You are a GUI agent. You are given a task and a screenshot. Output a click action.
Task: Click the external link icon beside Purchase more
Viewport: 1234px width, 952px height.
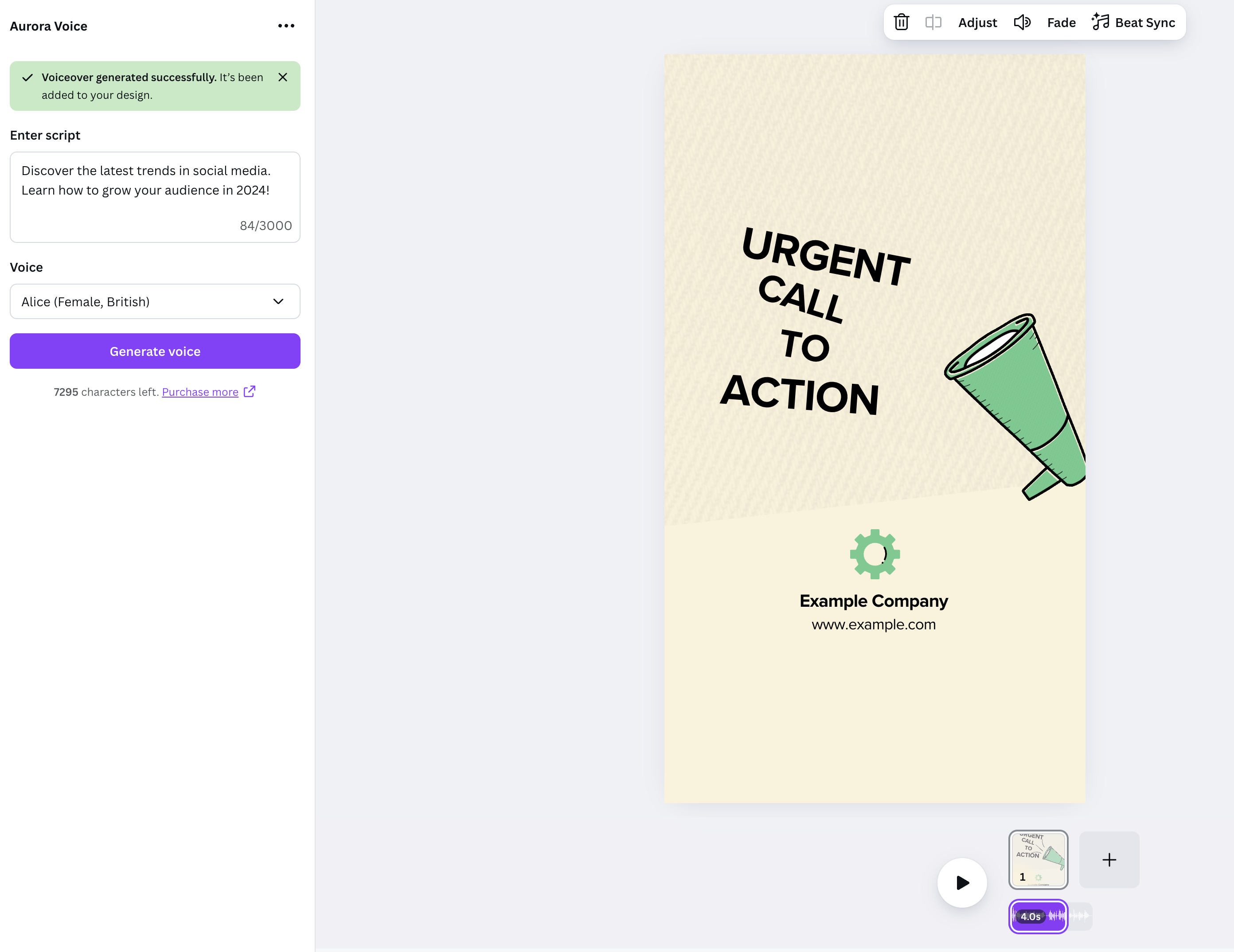point(249,391)
